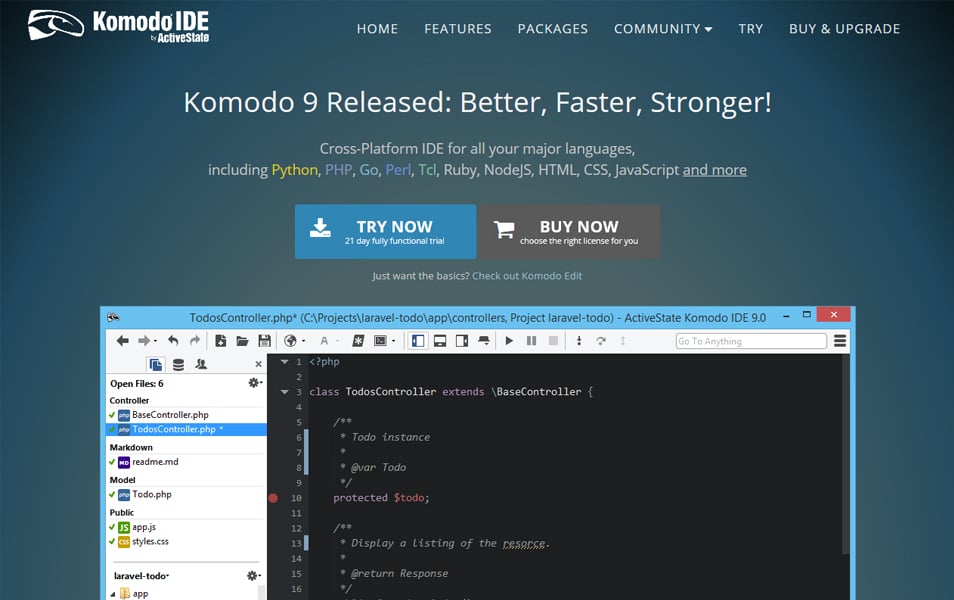Open the Features page in navigation

pos(457,29)
